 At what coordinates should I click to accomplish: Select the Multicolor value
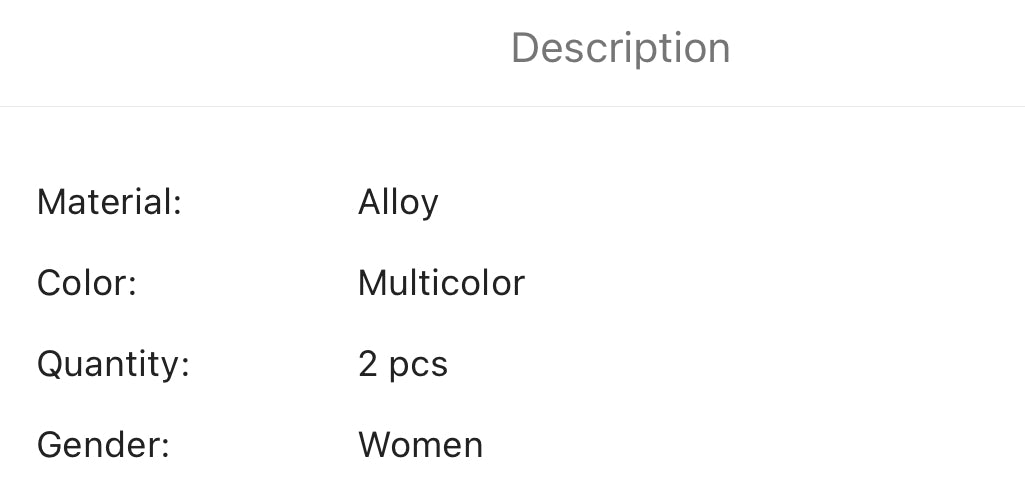(441, 283)
